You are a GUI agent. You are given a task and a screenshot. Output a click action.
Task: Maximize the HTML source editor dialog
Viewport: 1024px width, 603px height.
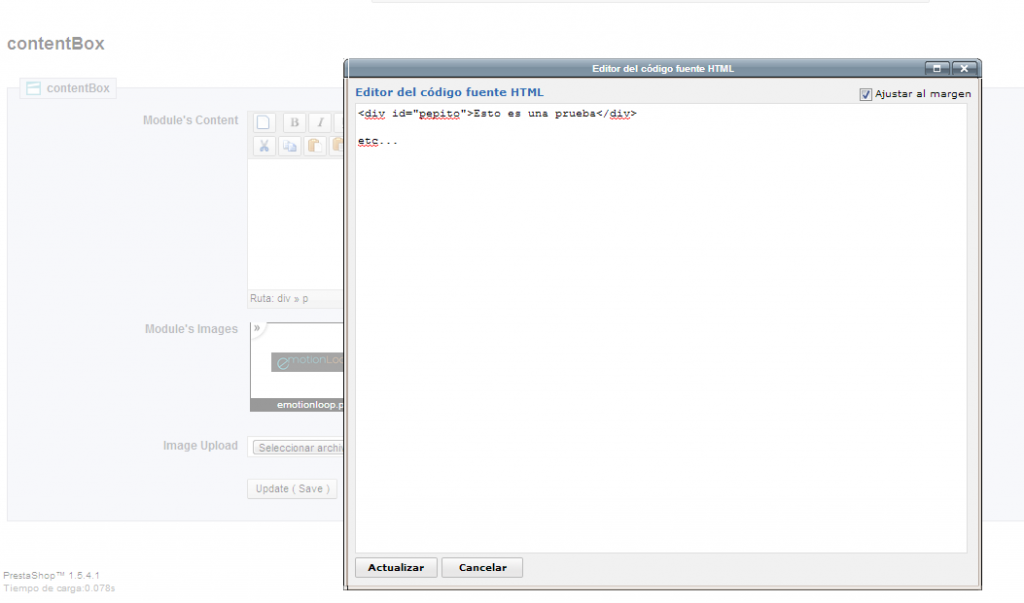[937, 68]
